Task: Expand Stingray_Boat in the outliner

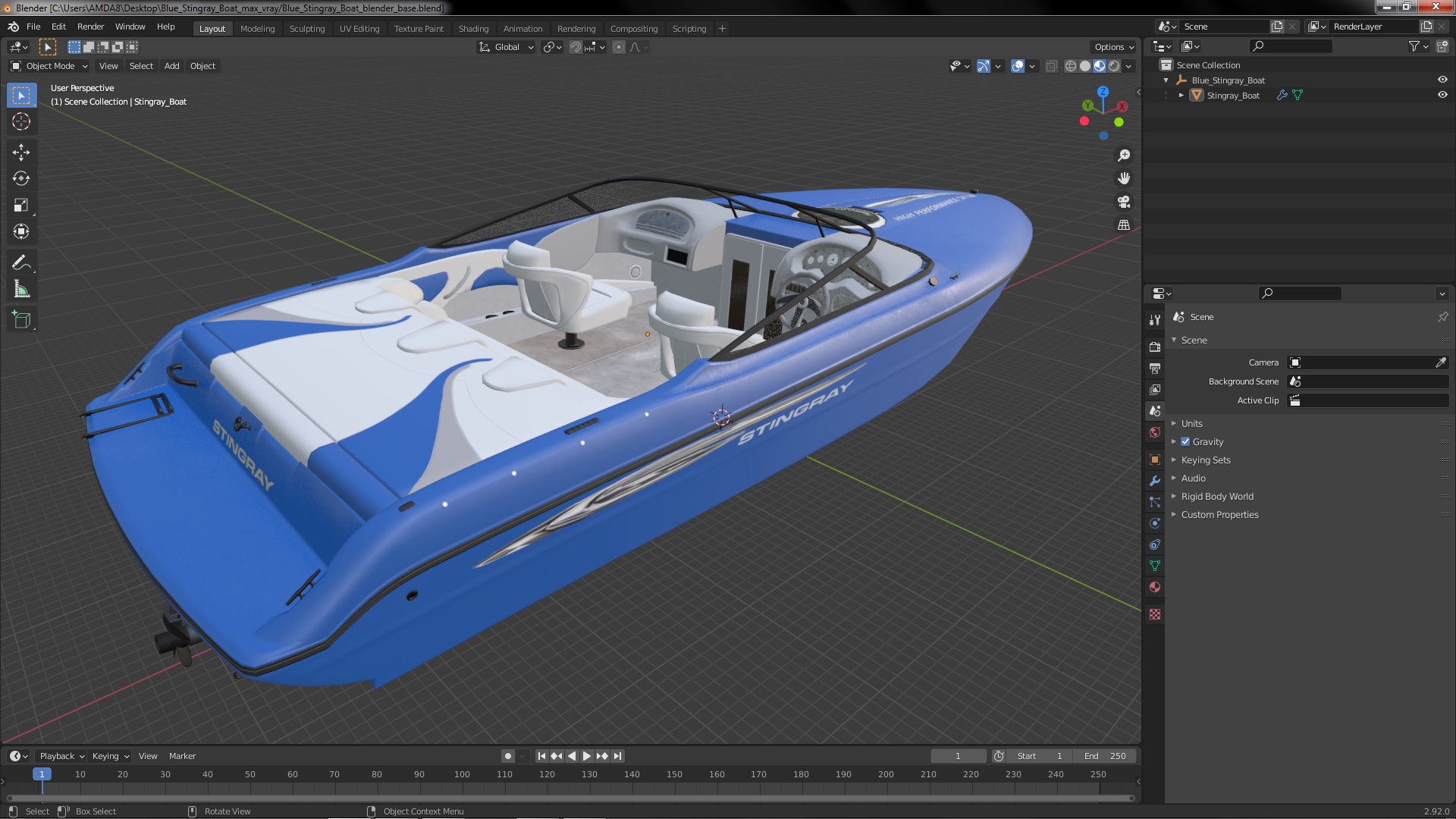Action: [x=1181, y=96]
